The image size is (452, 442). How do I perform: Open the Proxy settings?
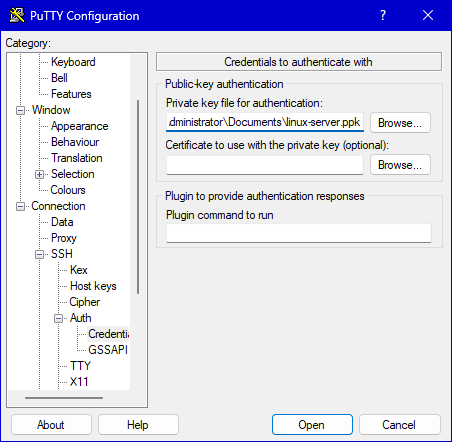pos(64,238)
